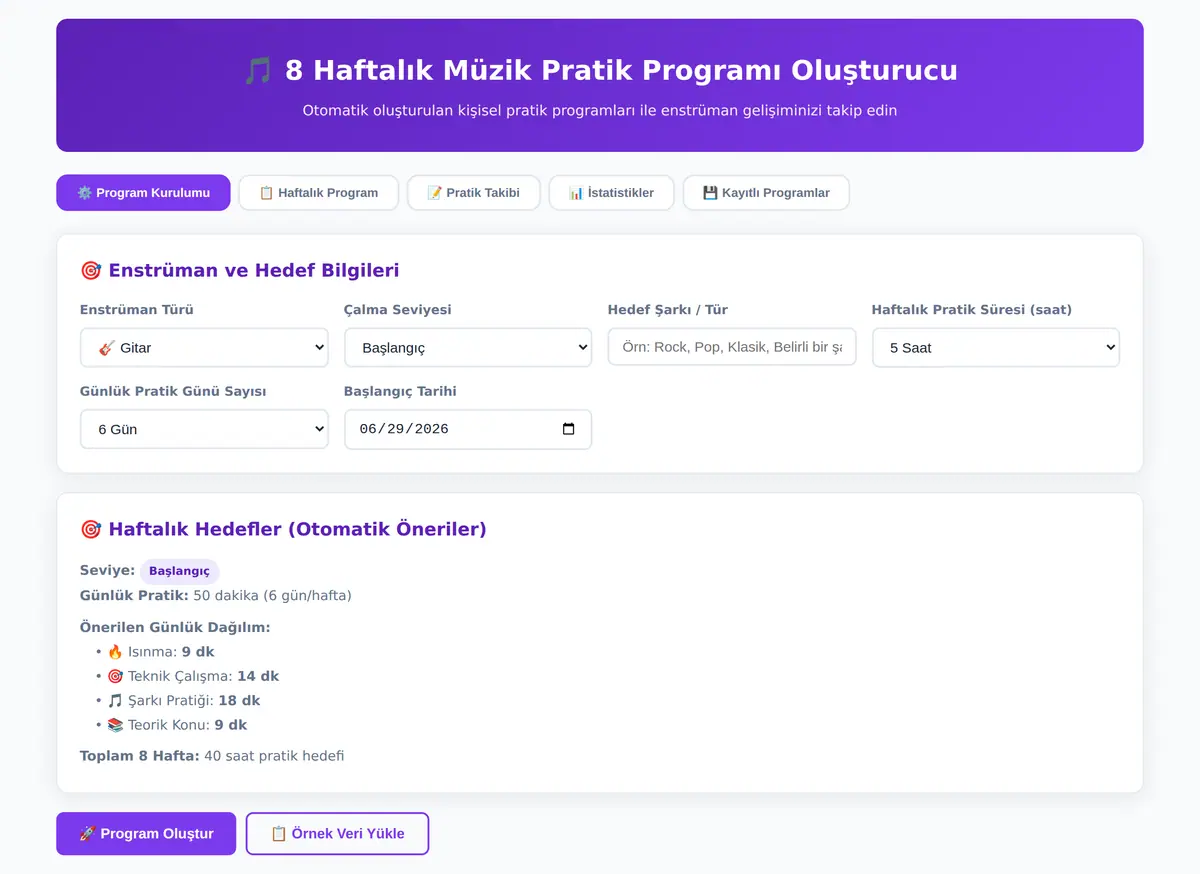Viewport: 1200px width, 874px height.
Task: Open the Haftalık Pratik Süresi dropdown
Action: (996, 348)
